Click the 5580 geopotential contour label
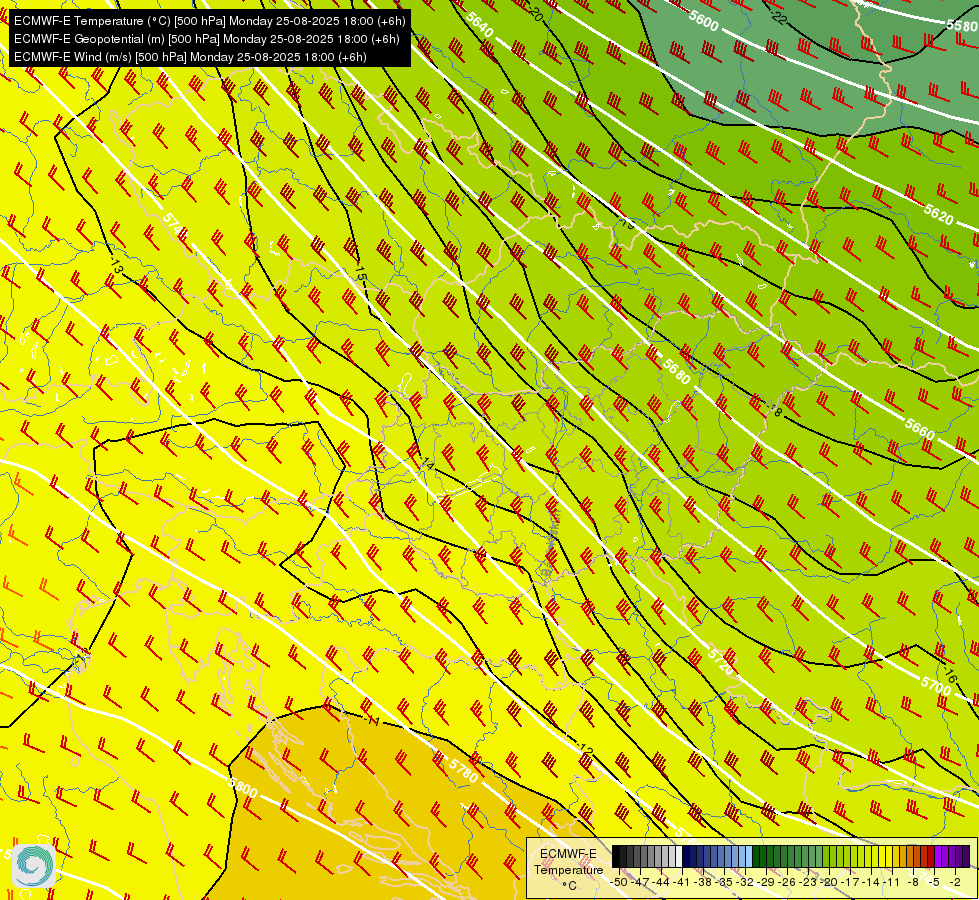 click(x=962, y=26)
